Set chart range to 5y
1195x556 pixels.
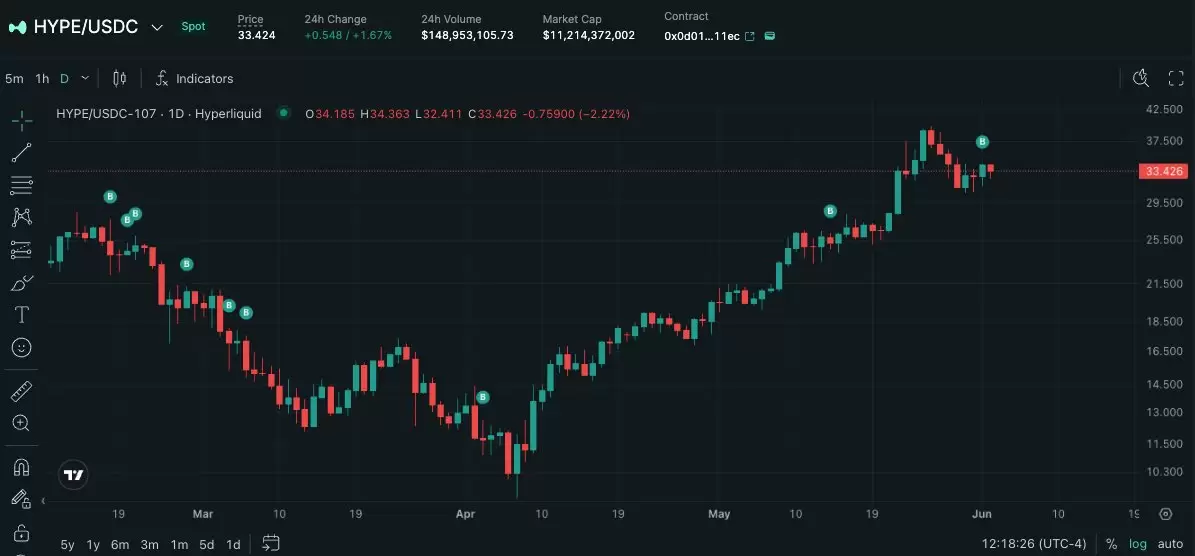click(68, 545)
